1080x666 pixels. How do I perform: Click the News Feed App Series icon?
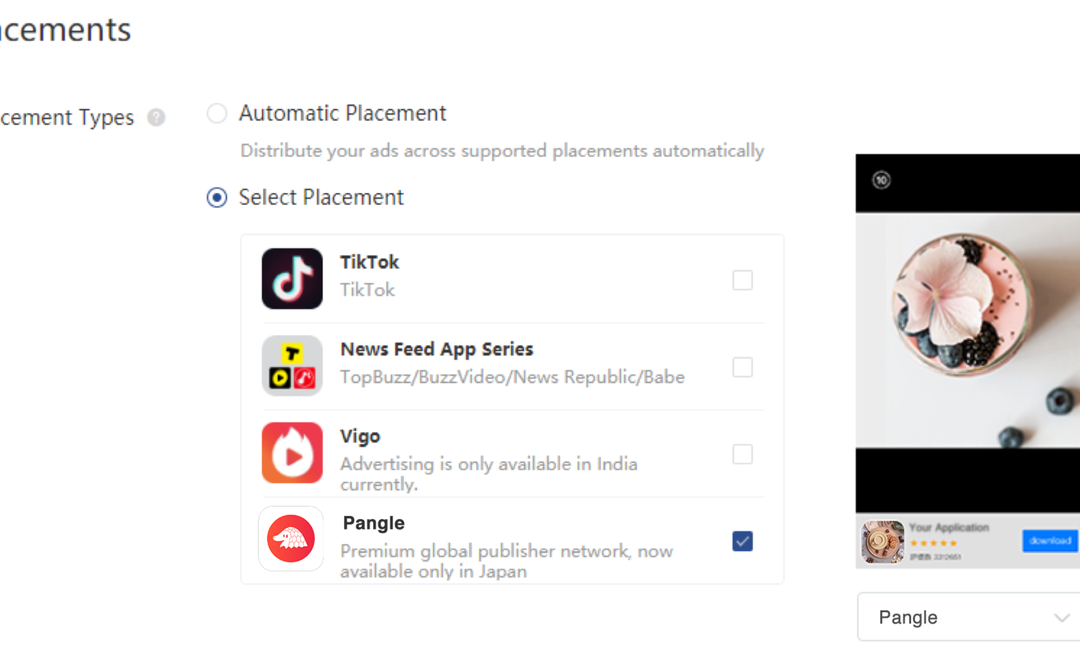pyautogui.click(x=292, y=366)
